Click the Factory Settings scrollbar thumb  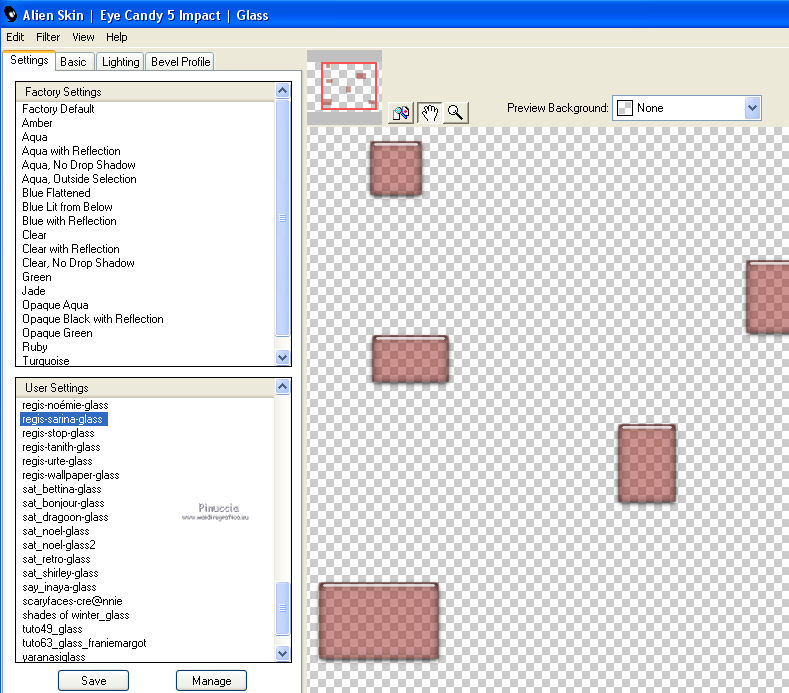point(283,217)
